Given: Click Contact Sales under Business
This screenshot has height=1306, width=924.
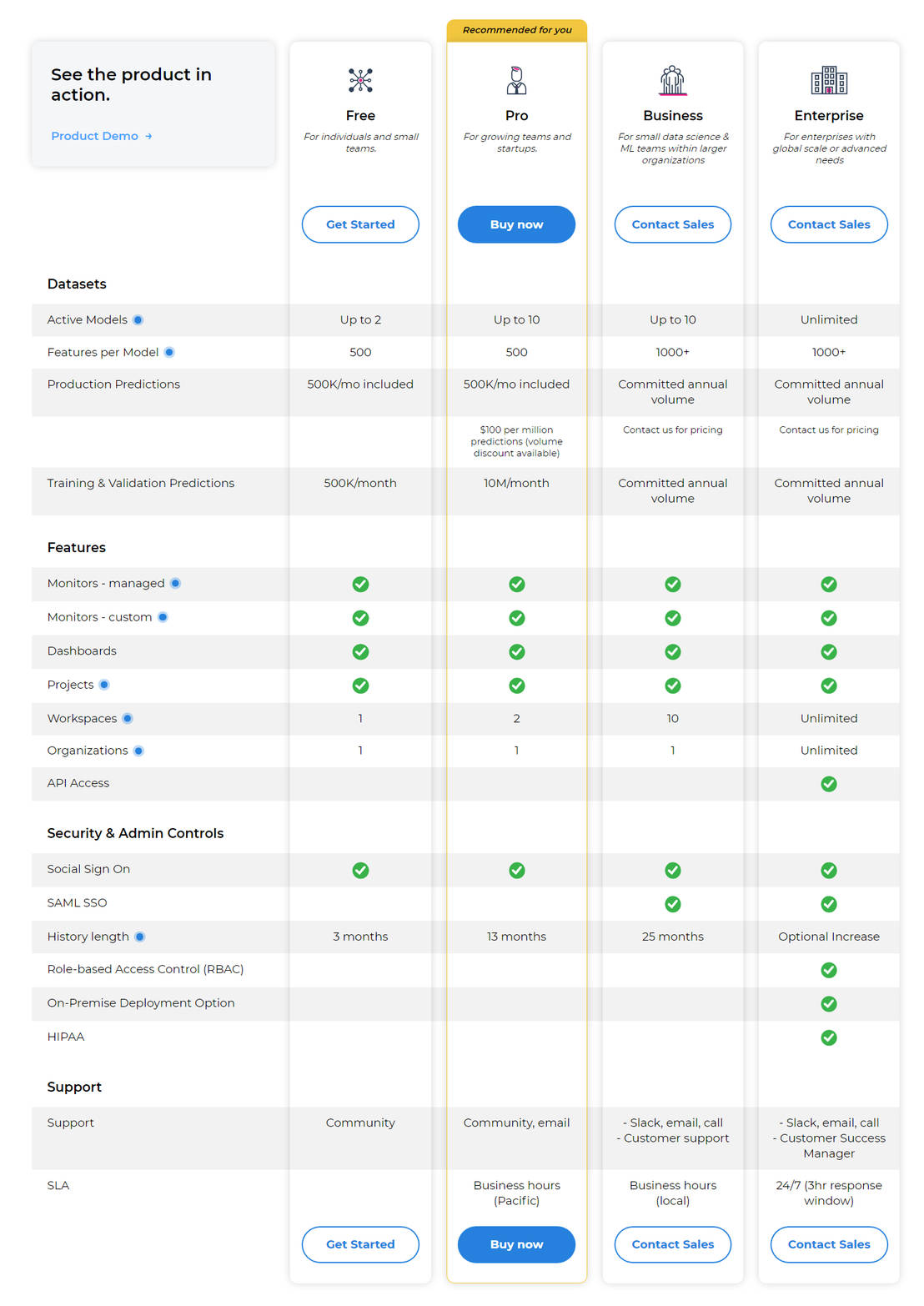Looking at the screenshot, I should point(672,224).
